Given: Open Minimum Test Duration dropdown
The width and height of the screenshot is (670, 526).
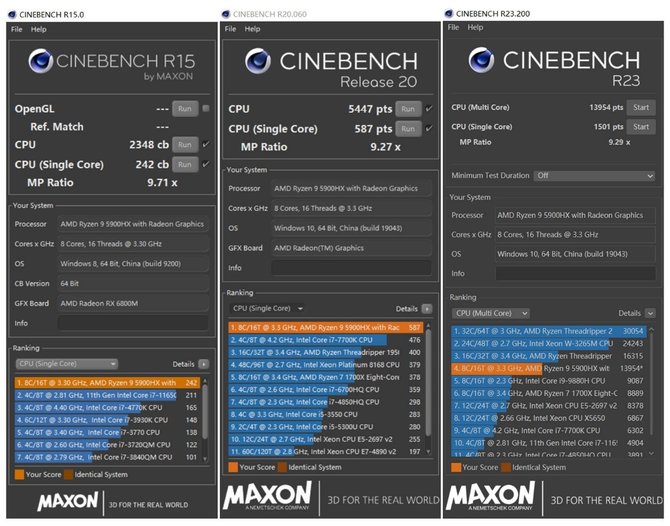Looking at the screenshot, I should [594, 176].
